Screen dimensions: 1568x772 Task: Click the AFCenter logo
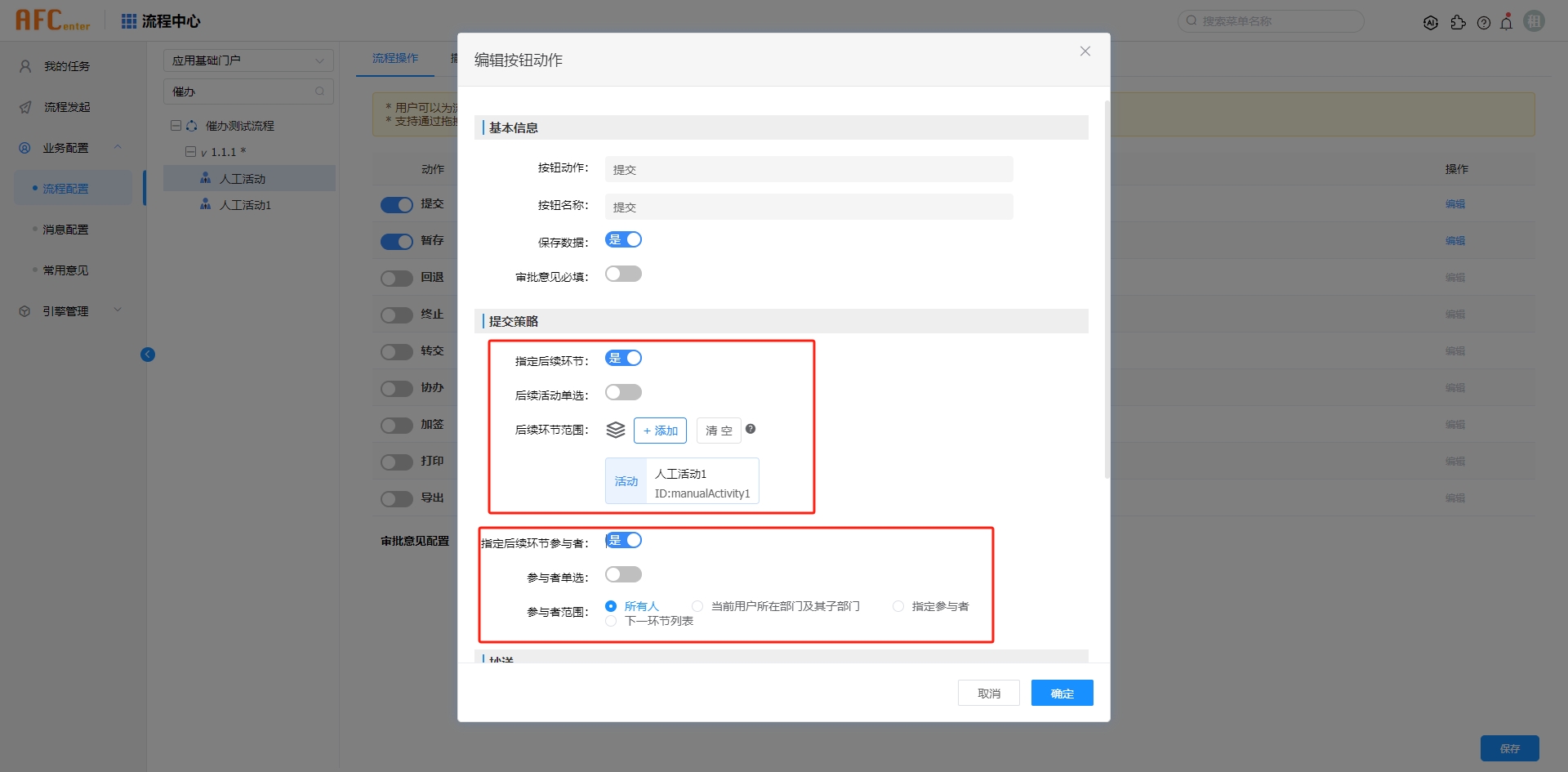(53, 20)
